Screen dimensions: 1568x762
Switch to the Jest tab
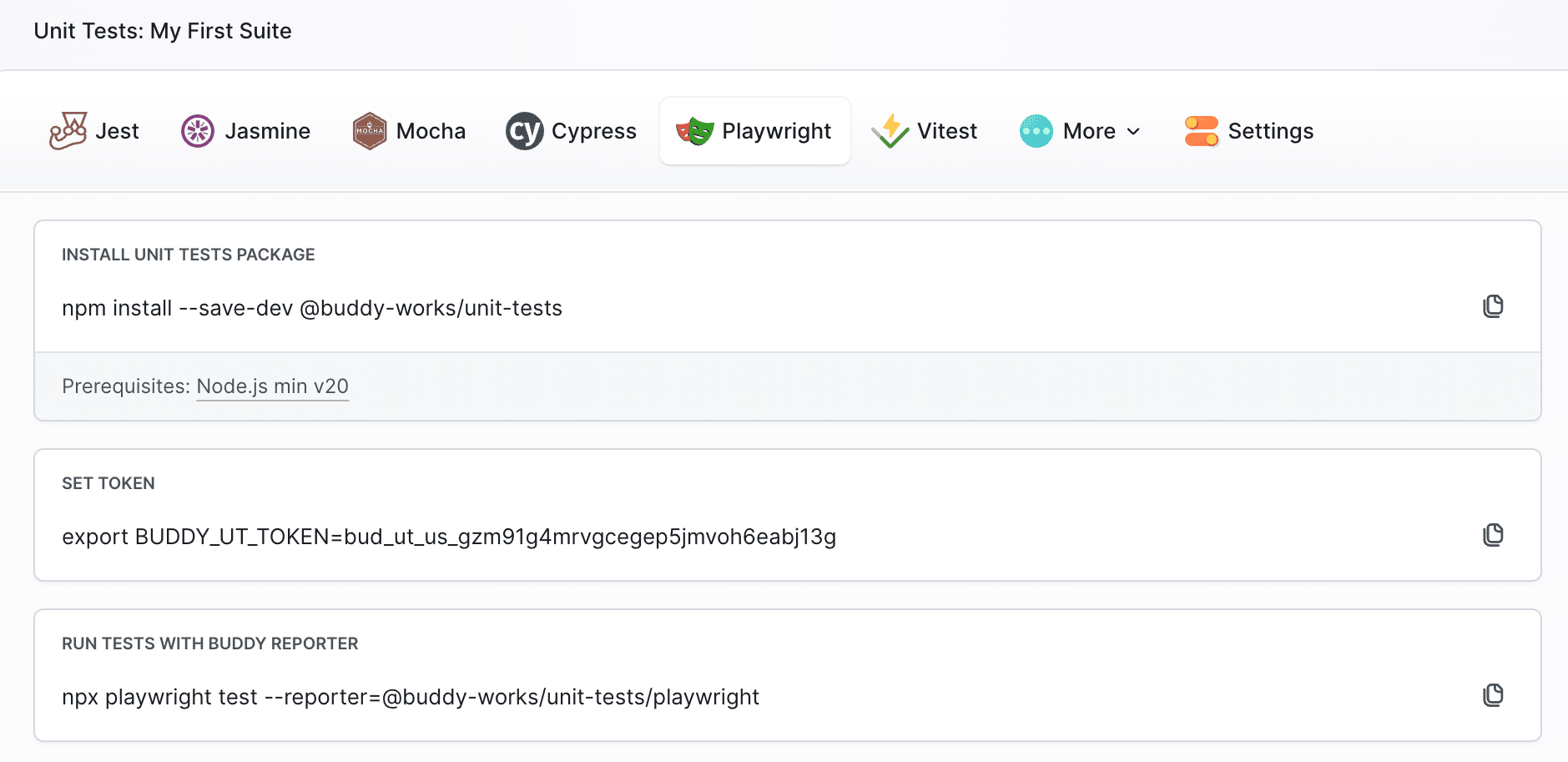pos(117,130)
